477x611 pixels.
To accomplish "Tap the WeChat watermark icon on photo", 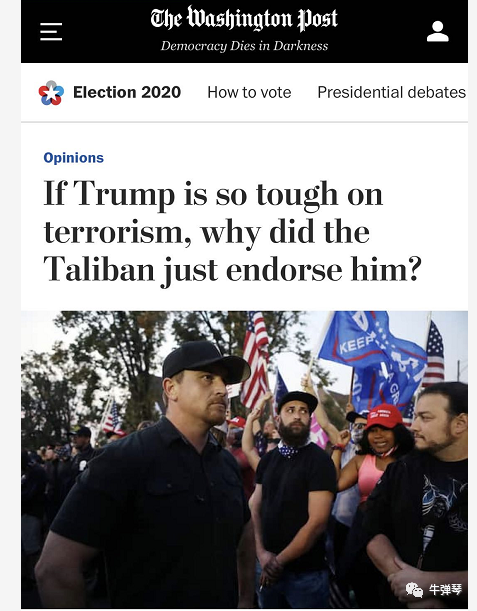I will click(x=414, y=589).
